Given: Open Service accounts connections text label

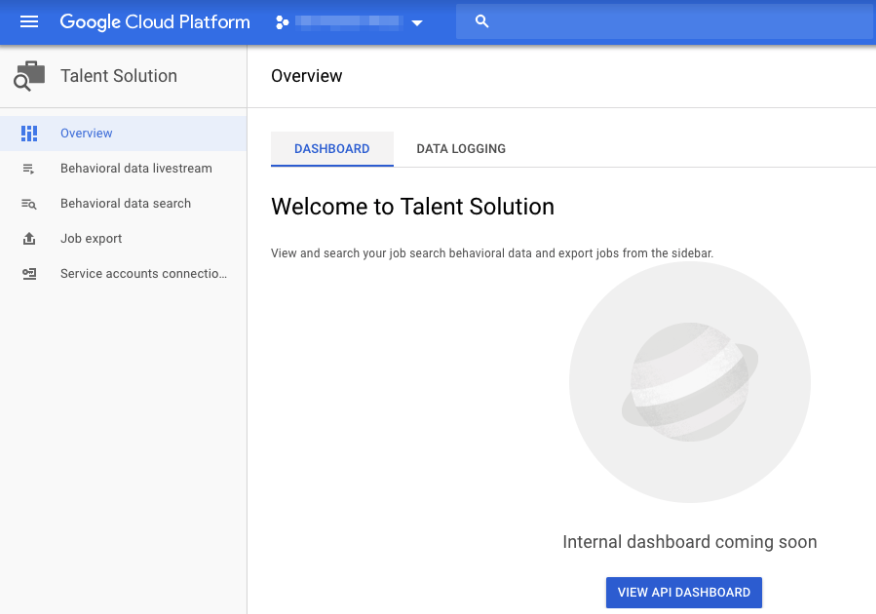Looking at the screenshot, I should (143, 274).
